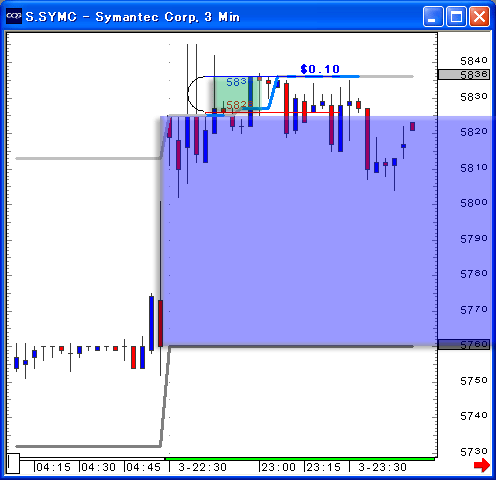This screenshot has height=480, width=496.
Task: Click the 04:45 time axis label
Action: click(143, 467)
